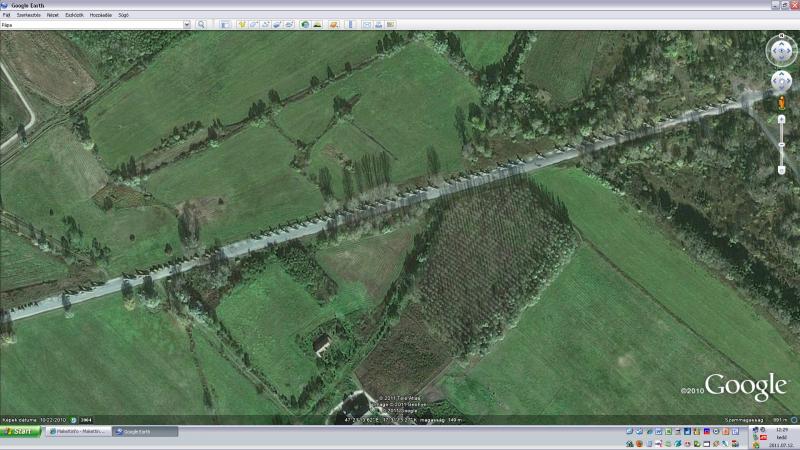
Task: Click the print icon in toolbar
Action: 379,24
